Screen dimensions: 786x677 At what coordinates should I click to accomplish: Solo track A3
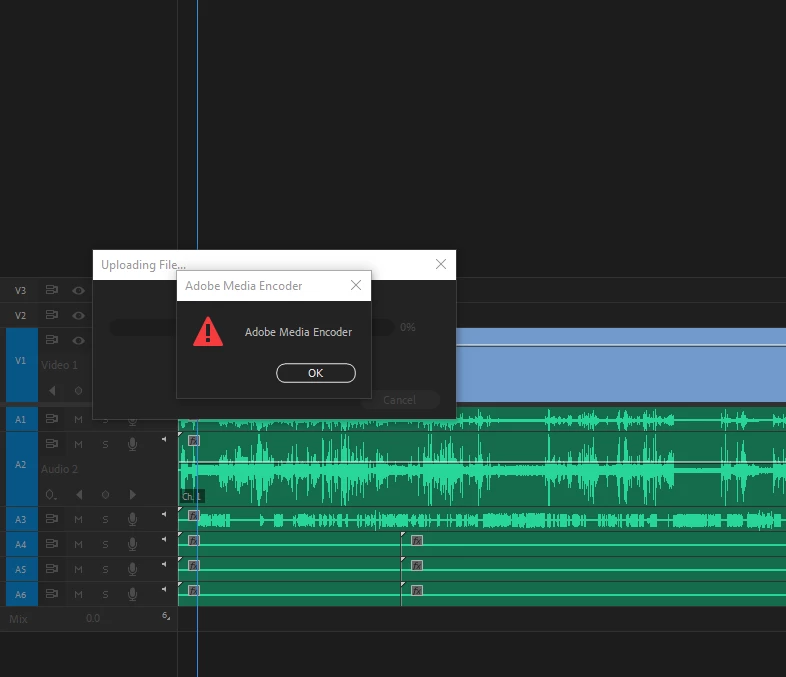pyautogui.click(x=105, y=520)
